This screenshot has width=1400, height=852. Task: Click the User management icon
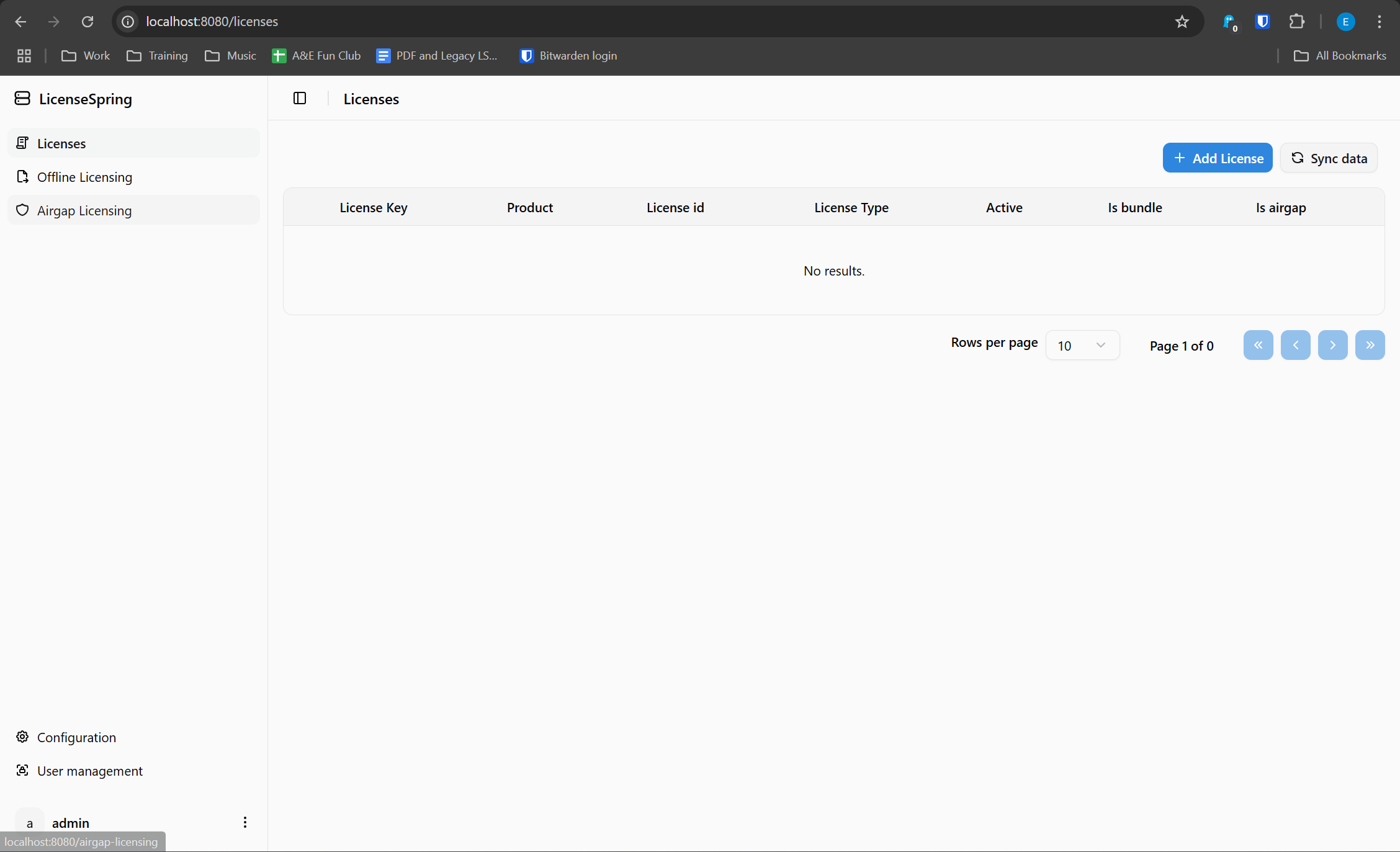22,770
